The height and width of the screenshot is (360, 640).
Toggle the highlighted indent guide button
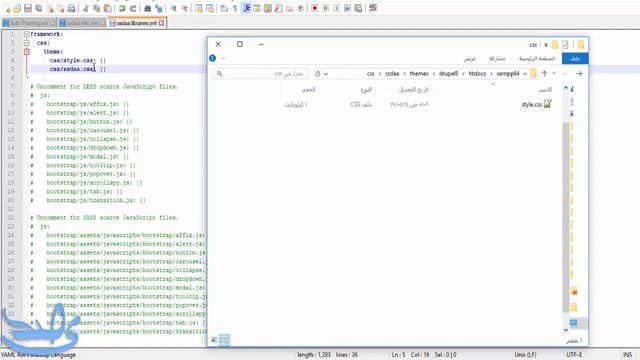pos(247,9)
